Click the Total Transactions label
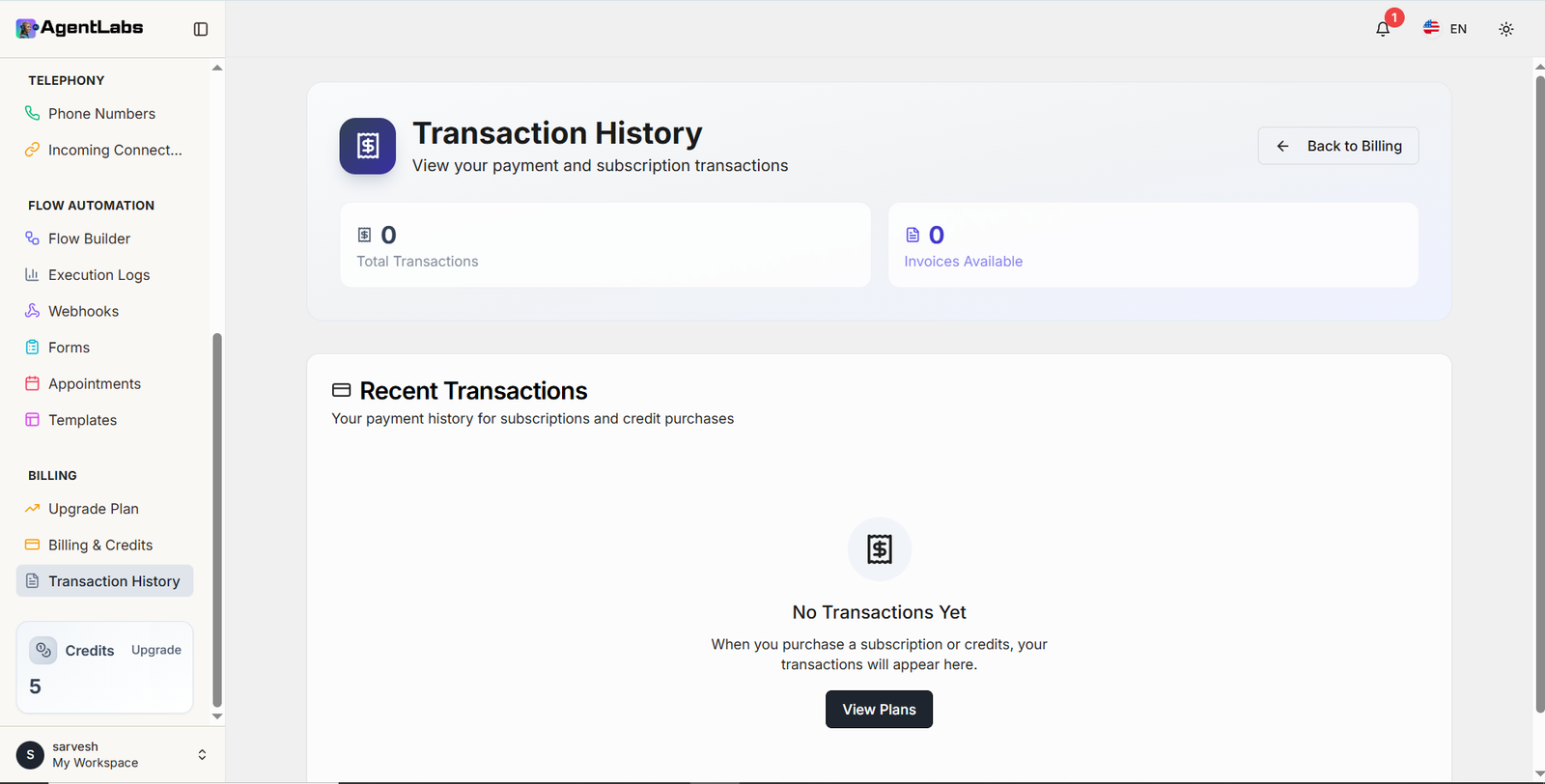This screenshot has height=784, width=1545. 417,262
